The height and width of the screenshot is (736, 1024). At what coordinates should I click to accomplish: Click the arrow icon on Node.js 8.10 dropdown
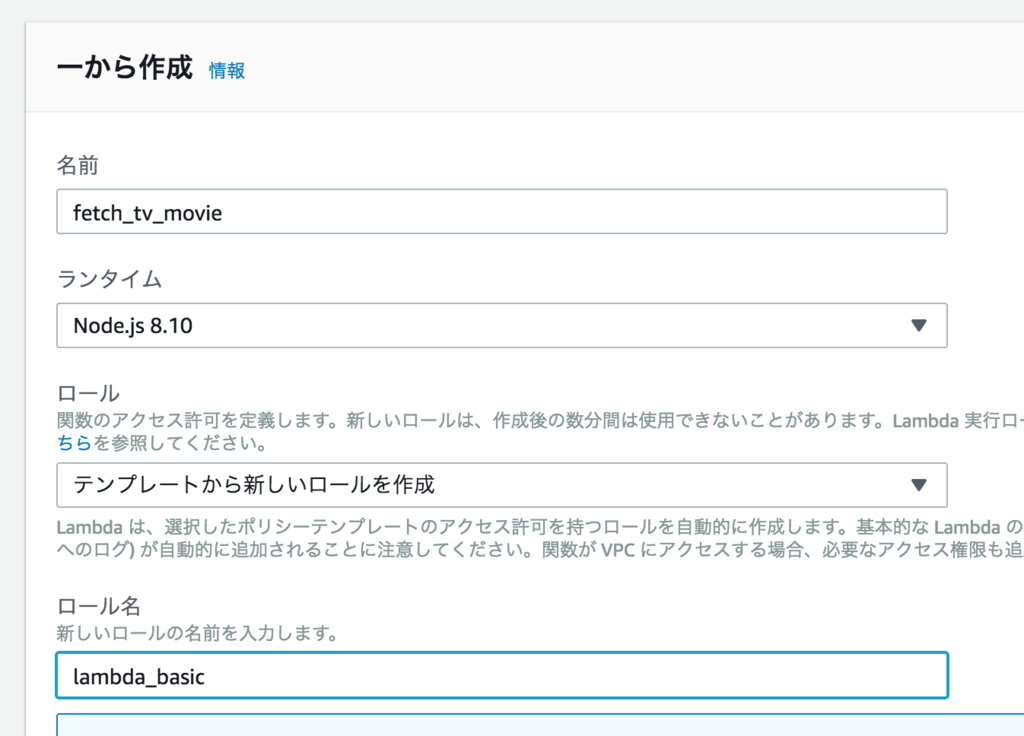pos(920,325)
